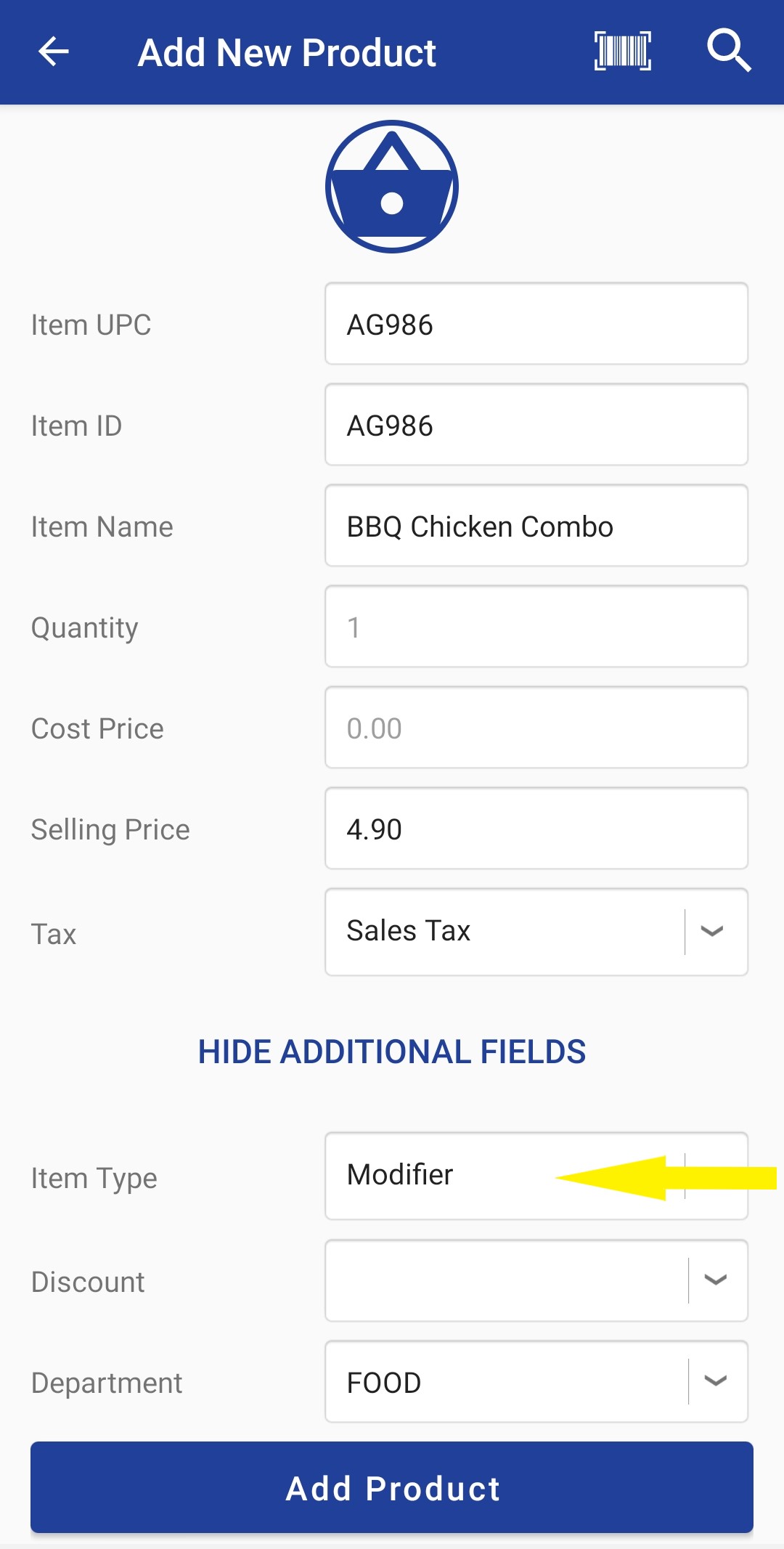Click the Quantity input field
Screen dimensions: 784x1549
click(536, 627)
